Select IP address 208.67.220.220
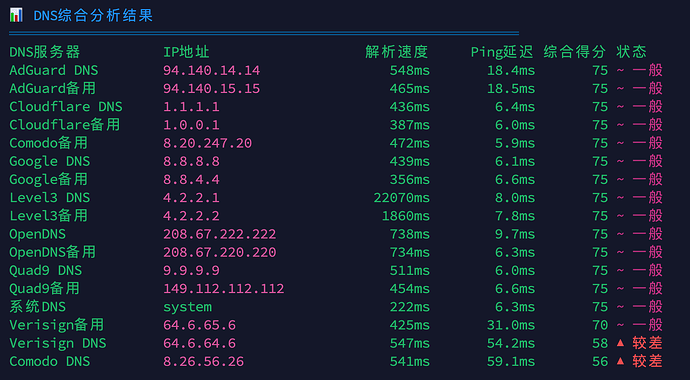Screen dimensions: 690x380 click(x=220, y=252)
